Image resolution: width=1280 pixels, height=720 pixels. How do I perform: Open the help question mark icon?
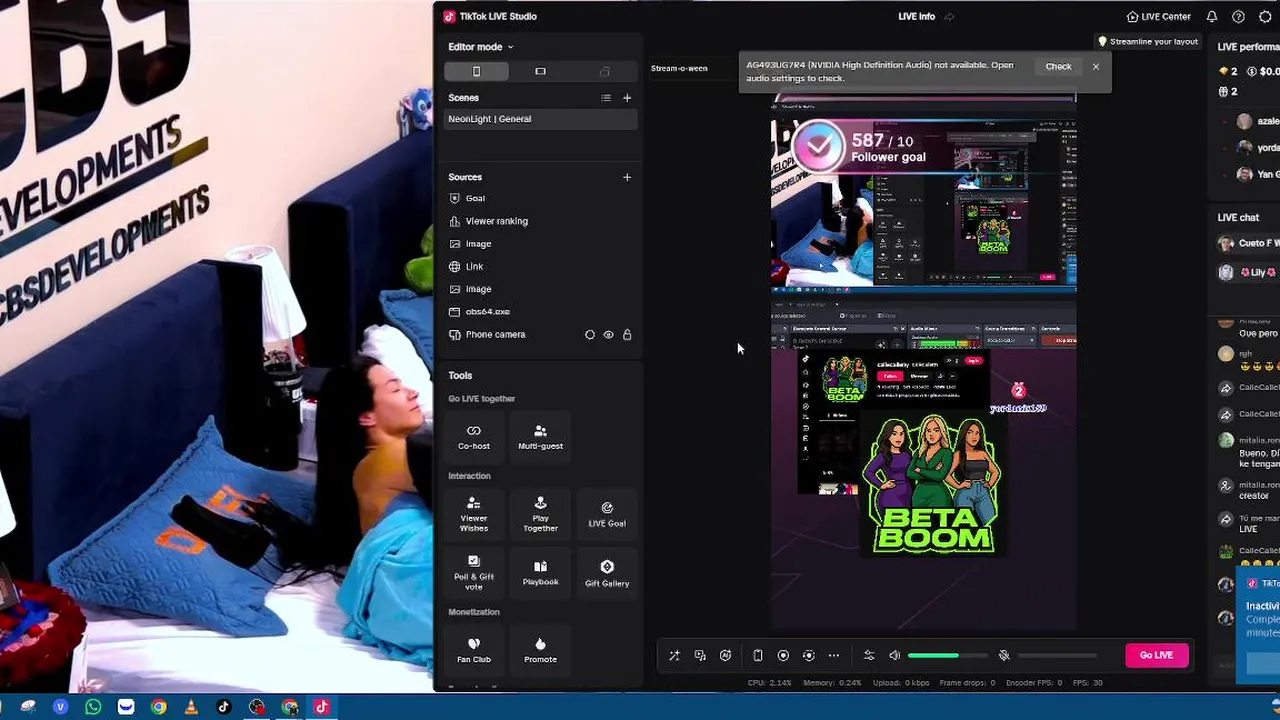[x=1238, y=17]
